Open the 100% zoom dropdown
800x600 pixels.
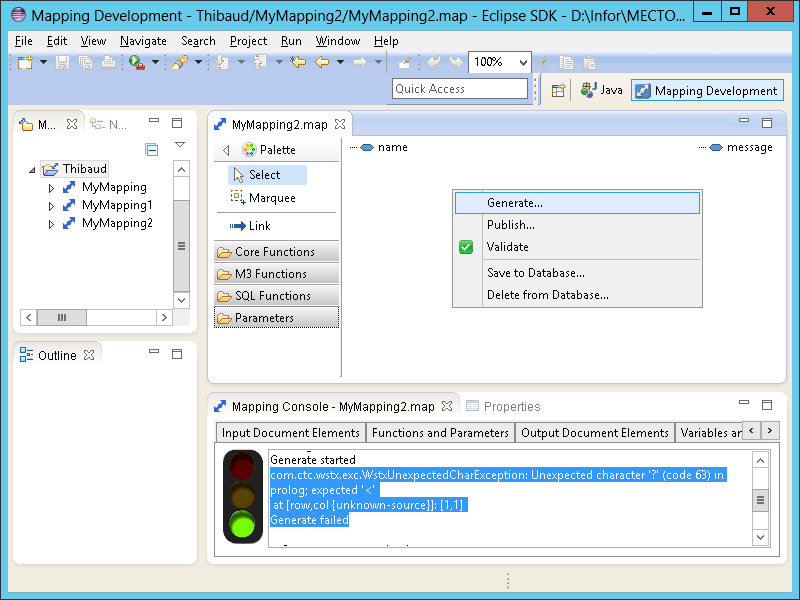tap(523, 62)
